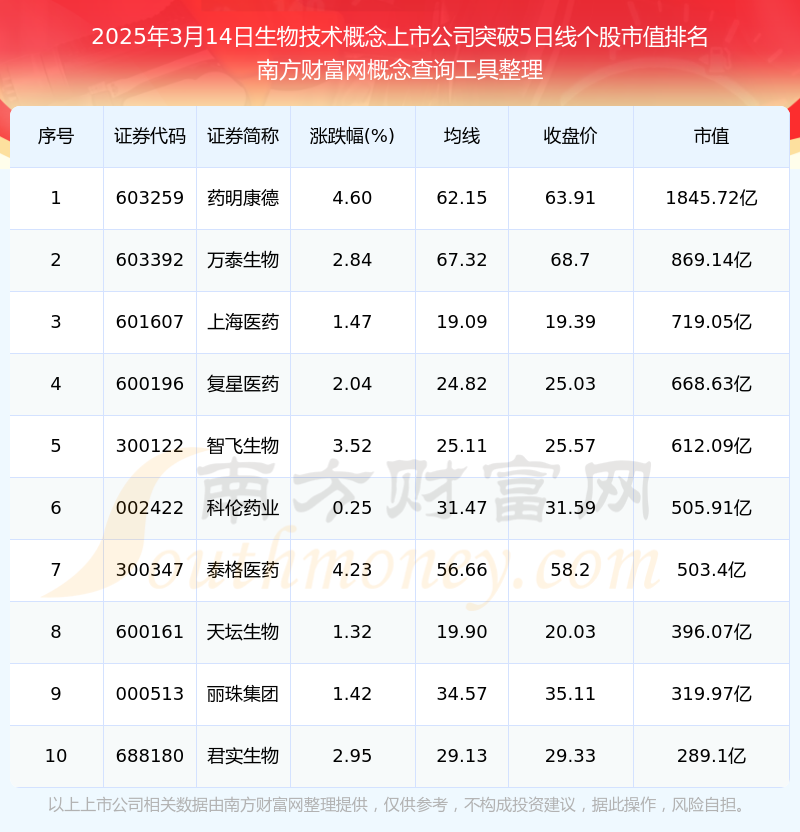Click the subtitle 南方财富网概念查询工具整理

point(400,70)
